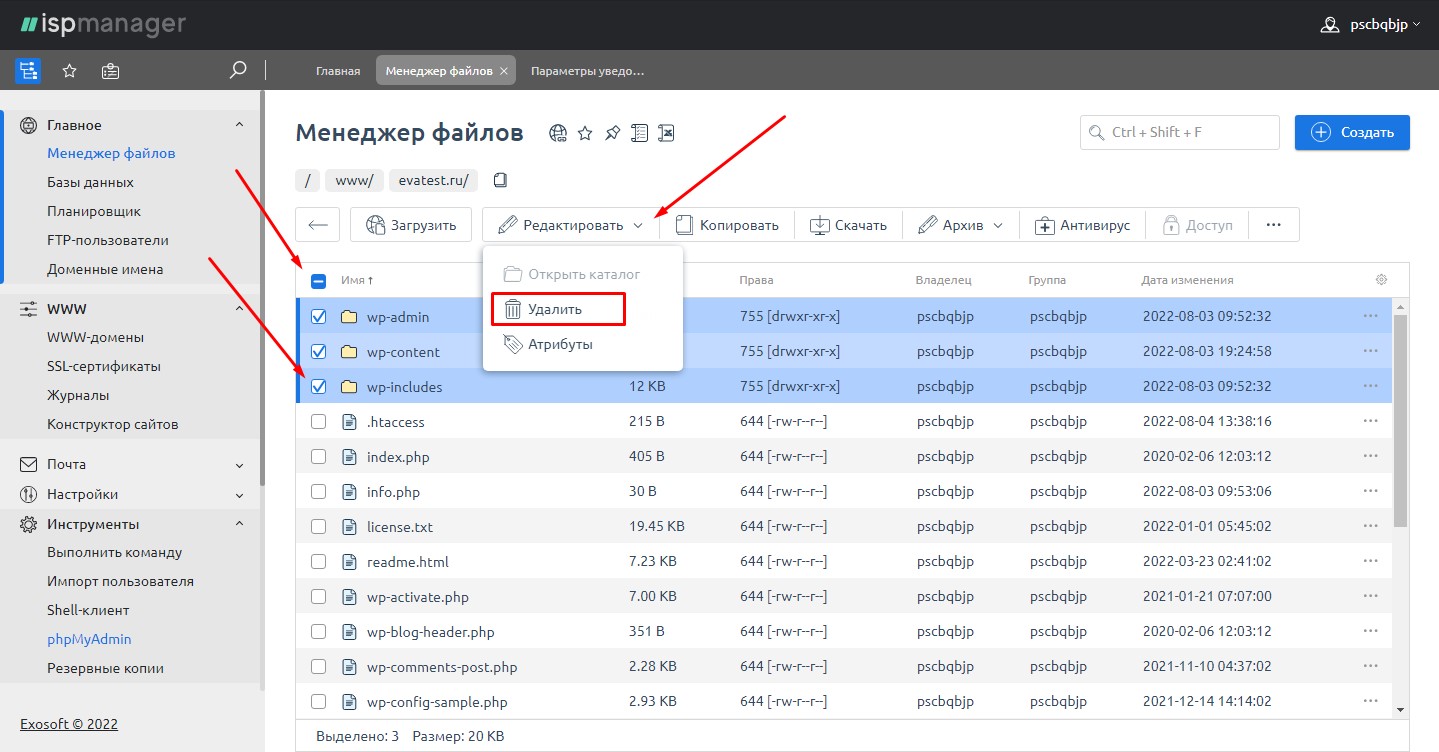Check the wp-activate.php checkbox

tap(318, 597)
